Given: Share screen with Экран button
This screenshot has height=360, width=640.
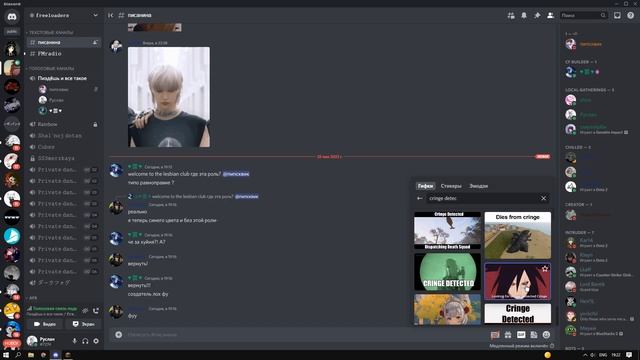Looking at the screenshot, I should click(83, 324).
